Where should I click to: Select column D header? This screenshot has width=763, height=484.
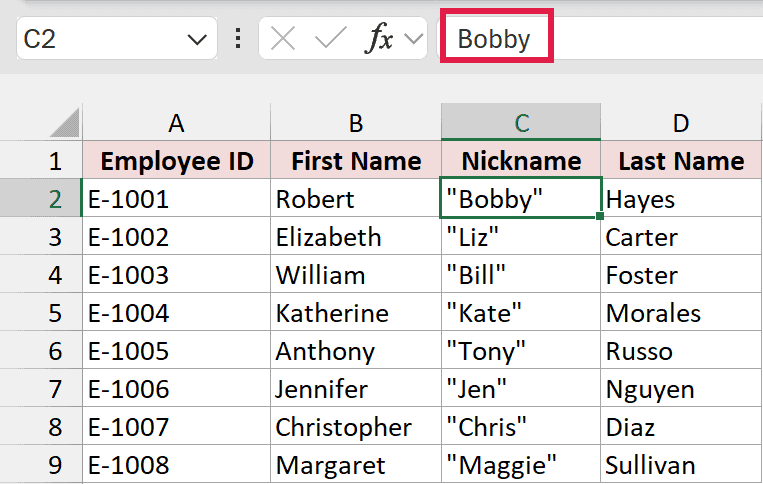[x=681, y=123]
